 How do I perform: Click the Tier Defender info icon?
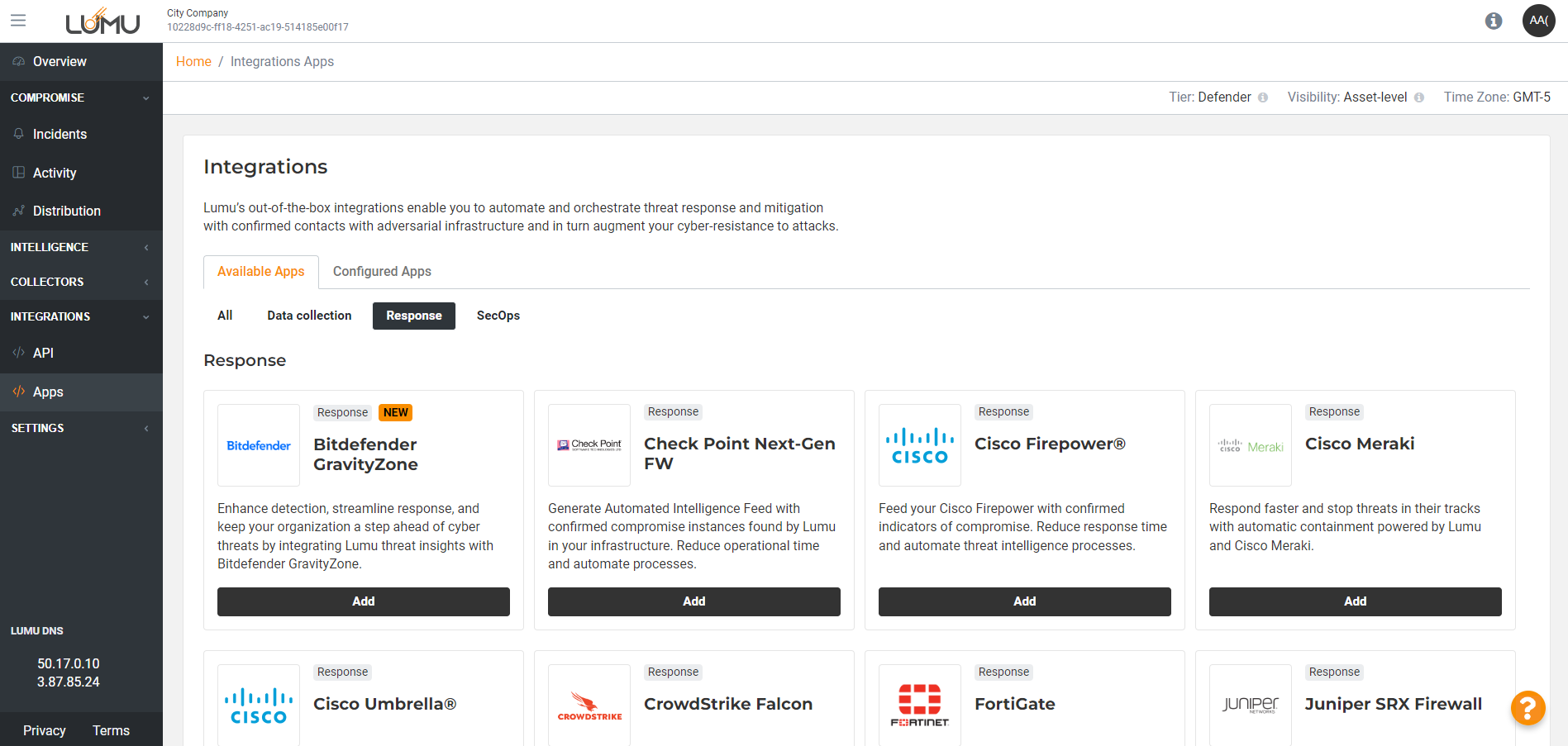[1263, 97]
